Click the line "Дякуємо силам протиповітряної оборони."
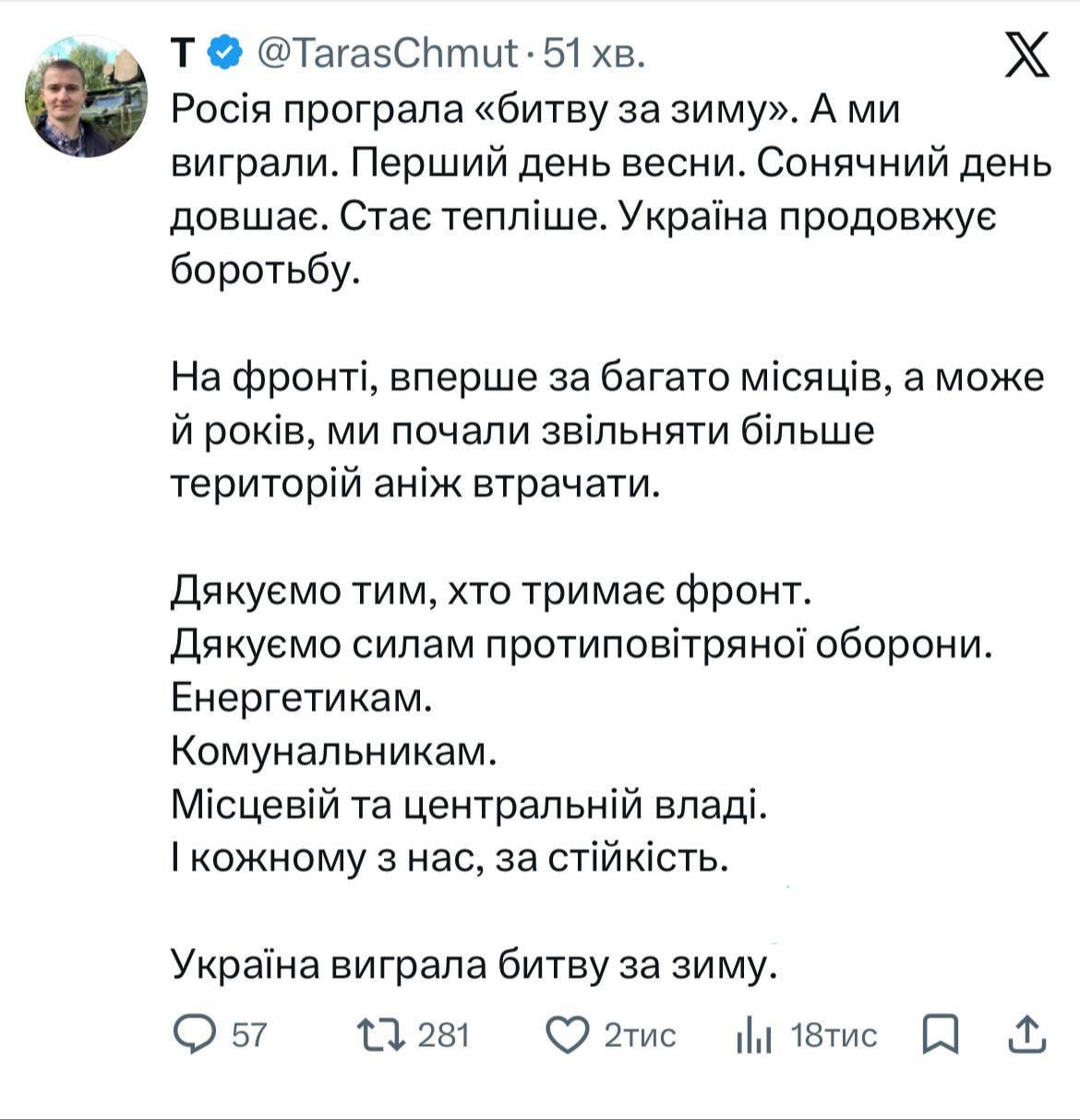1080x1120 pixels. click(x=582, y=645)
